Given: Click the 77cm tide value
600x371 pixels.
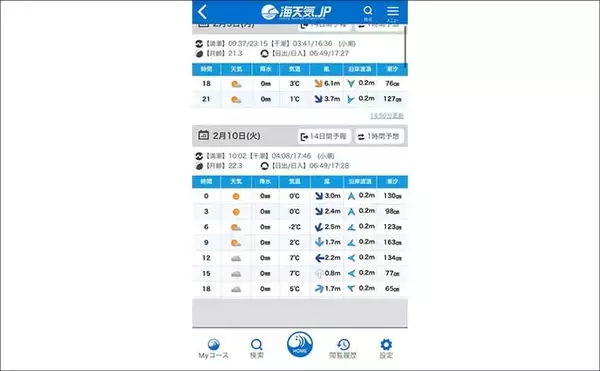Looking at the screenshot, I should (392, 273).
